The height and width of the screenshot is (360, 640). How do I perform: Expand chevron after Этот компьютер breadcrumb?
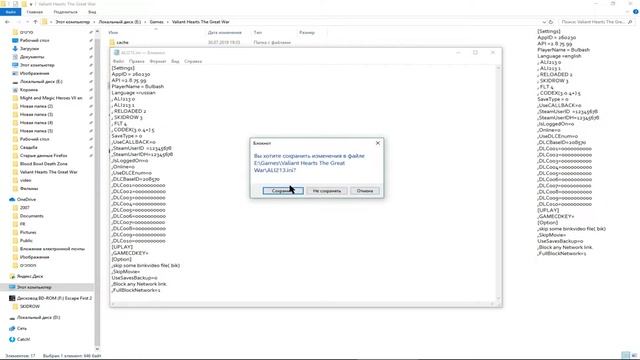click(94, 22)
